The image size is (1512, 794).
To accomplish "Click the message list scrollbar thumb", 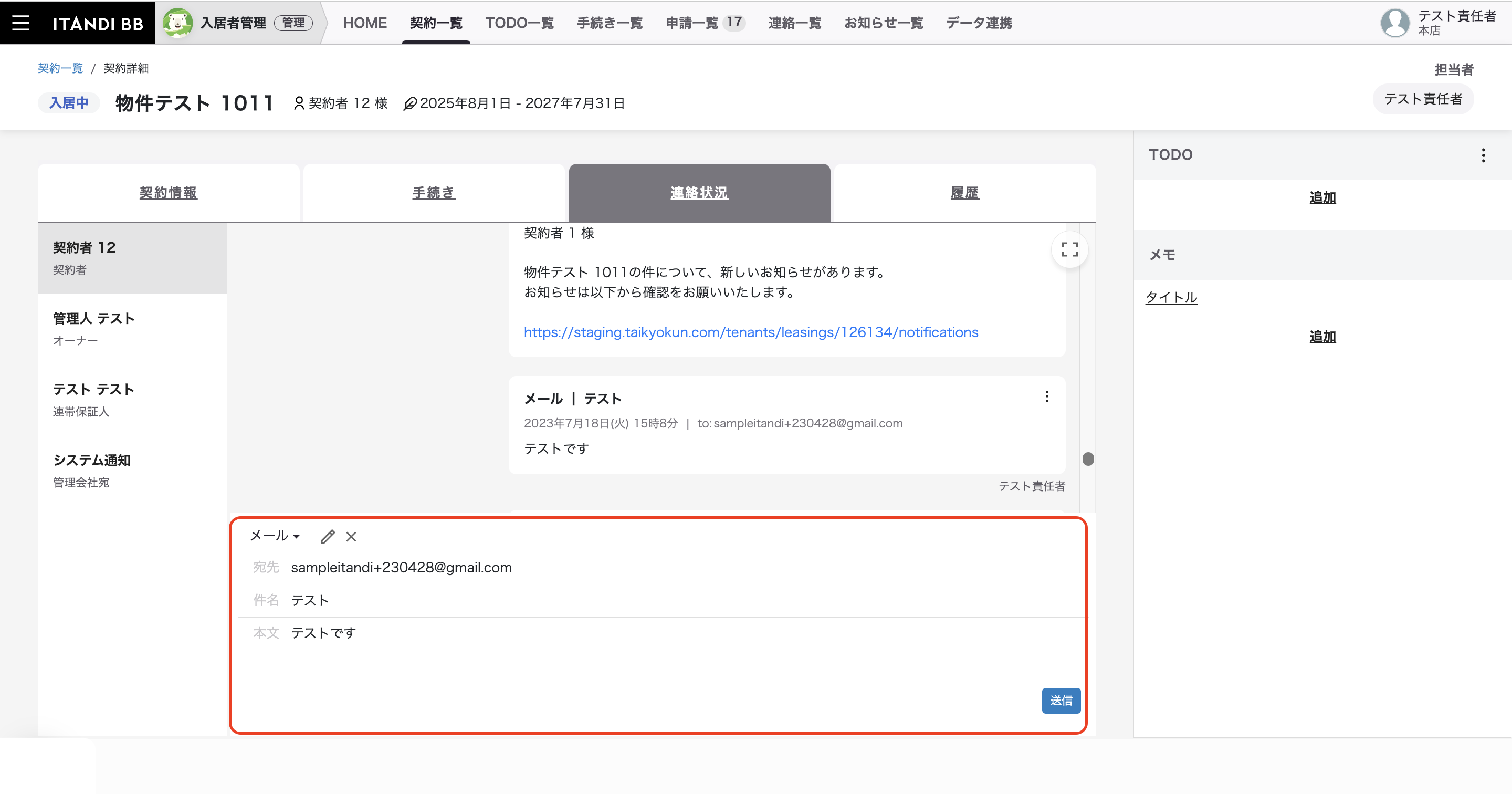I will pos(1088,458).
